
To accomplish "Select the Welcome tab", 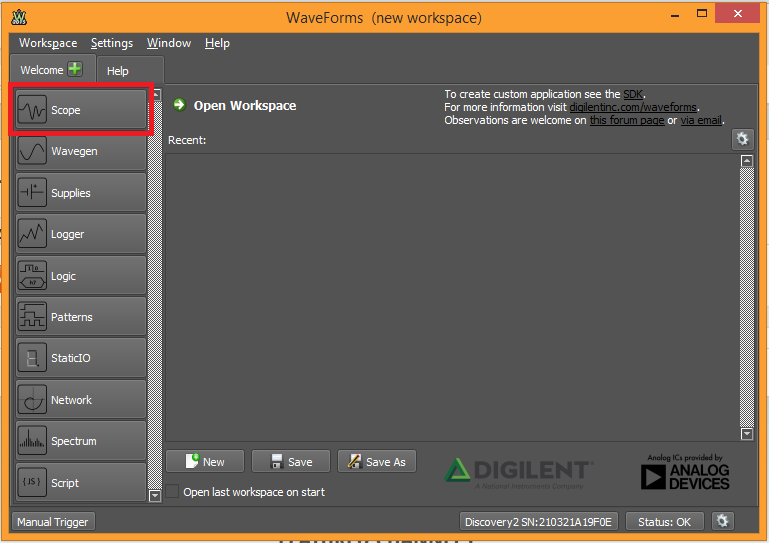I will tap(42, 70).
